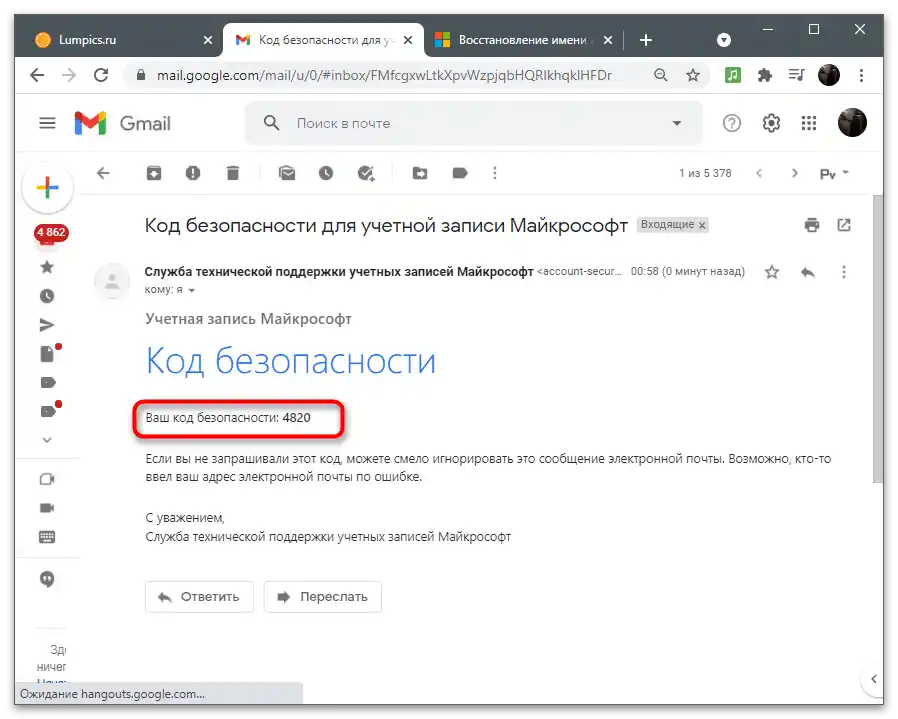Open Gmail settings gear
898x719 pixels.
tap(771, 123)
